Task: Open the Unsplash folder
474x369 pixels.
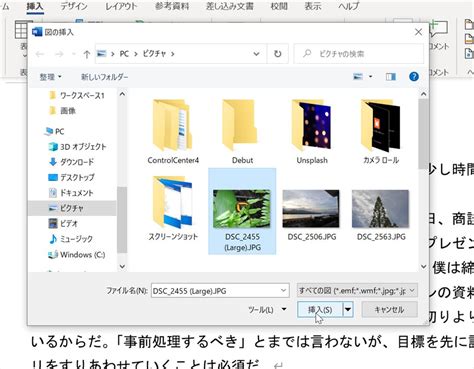Action: 312,132
